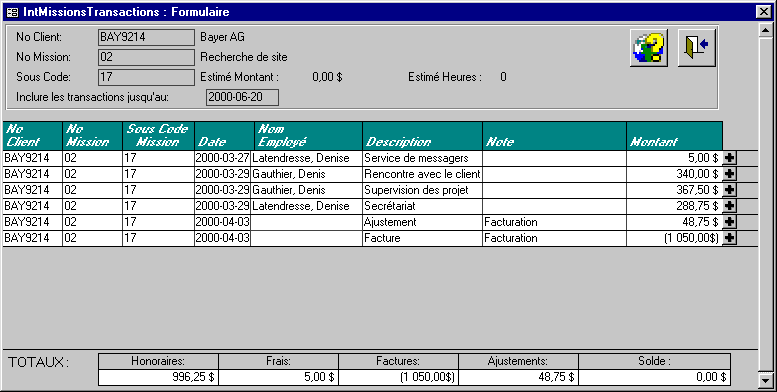Viewport: 777px width, 392px height.
Task: Click the Honoraires total 996,25 $
Action: (x=158, y=377)
